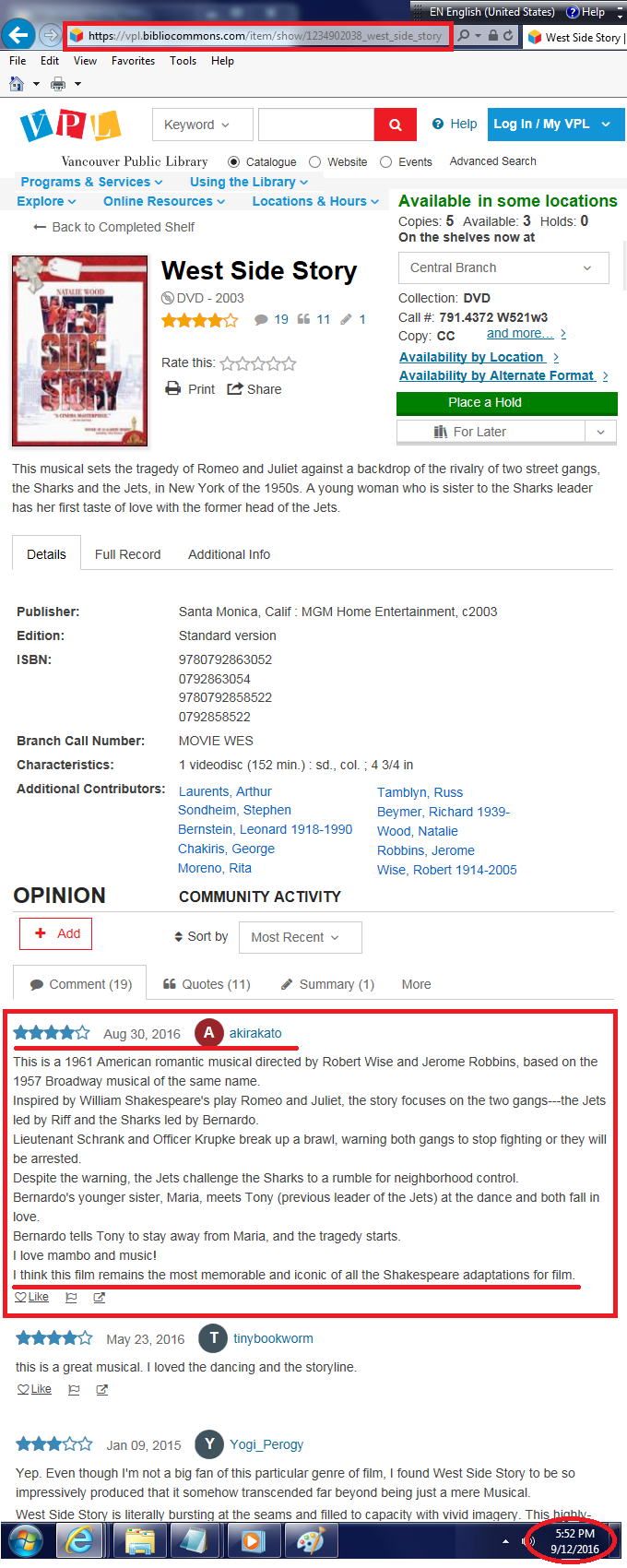Expand Programs & Services menu
This screenshot has width=627, height=1568.
point(91,182)
